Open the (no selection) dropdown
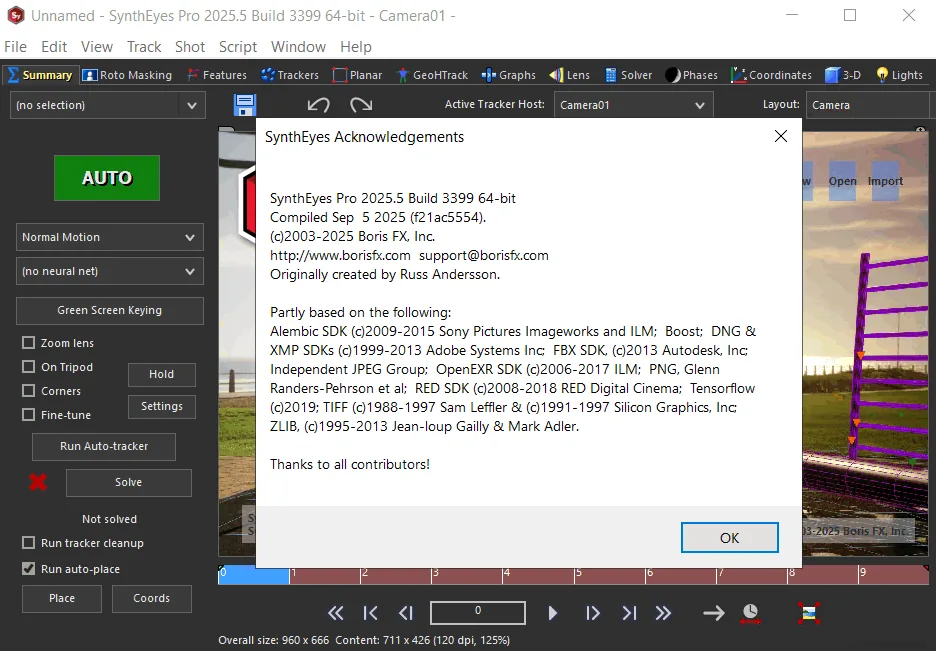Image resolution: width=936 pixels, height=651 pixels. (108, 105)
